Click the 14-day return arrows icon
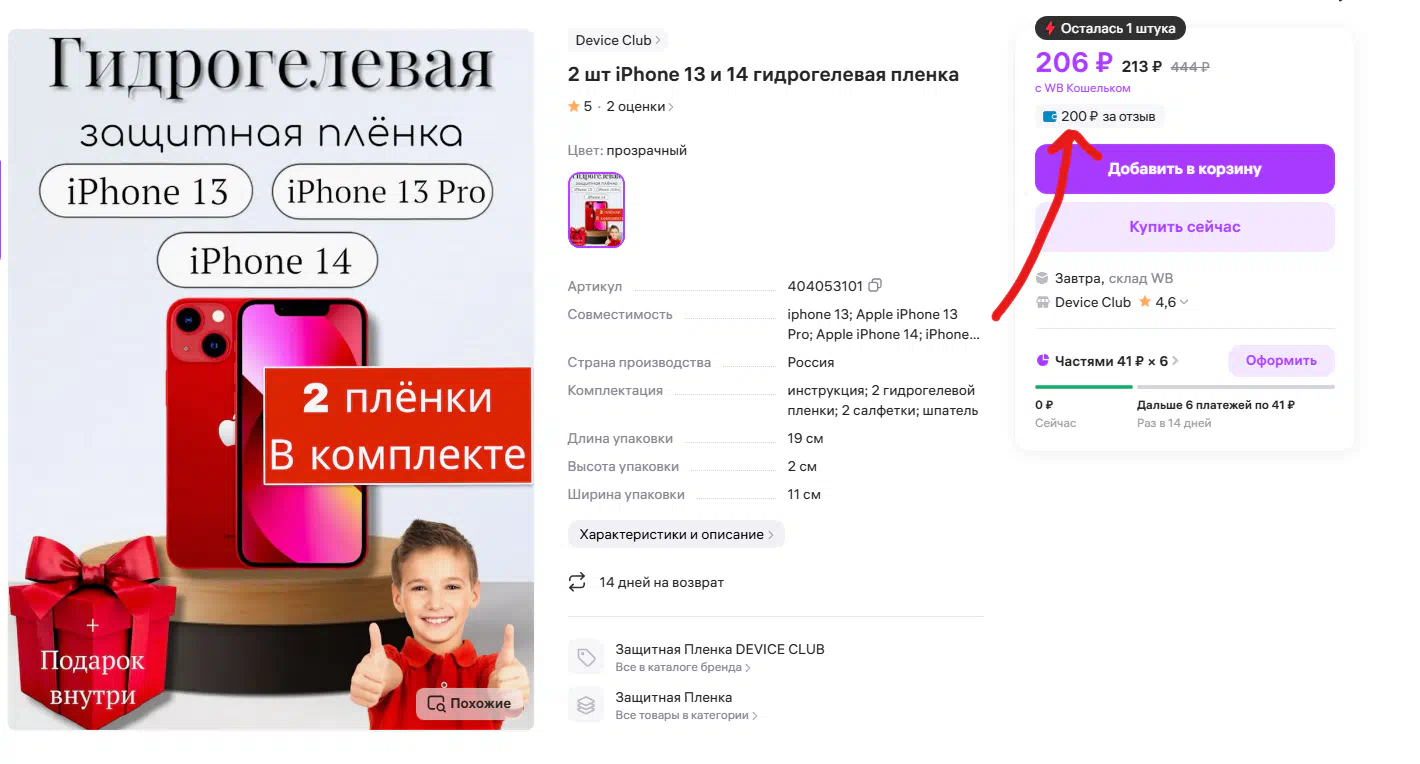 coord(577,581)
